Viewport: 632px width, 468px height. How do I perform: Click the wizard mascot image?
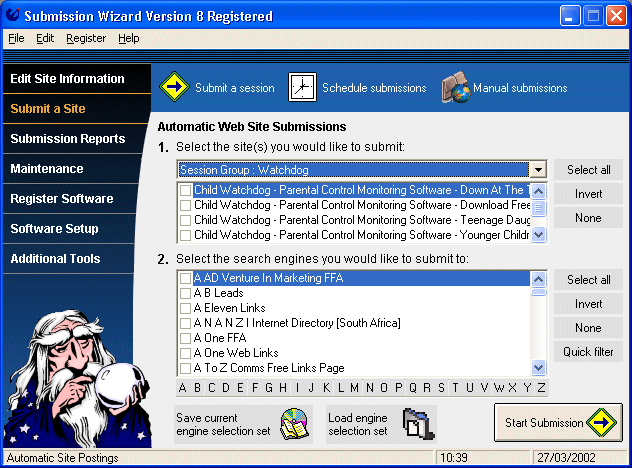click(x=77, y=378)
